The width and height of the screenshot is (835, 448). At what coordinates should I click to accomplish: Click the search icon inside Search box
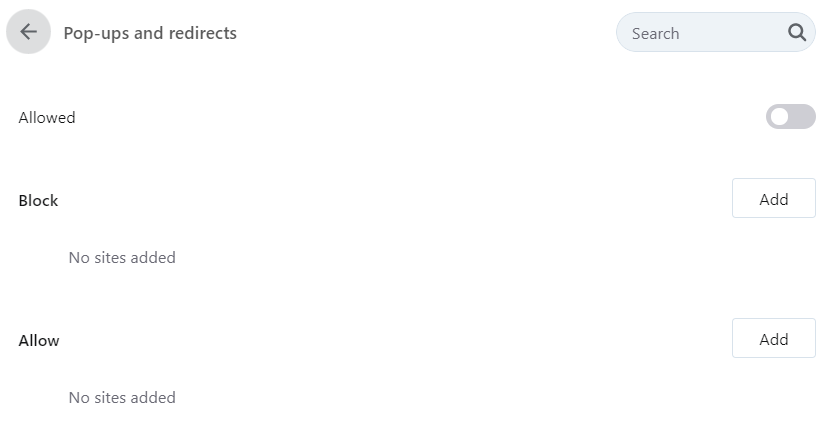[797, 32]
